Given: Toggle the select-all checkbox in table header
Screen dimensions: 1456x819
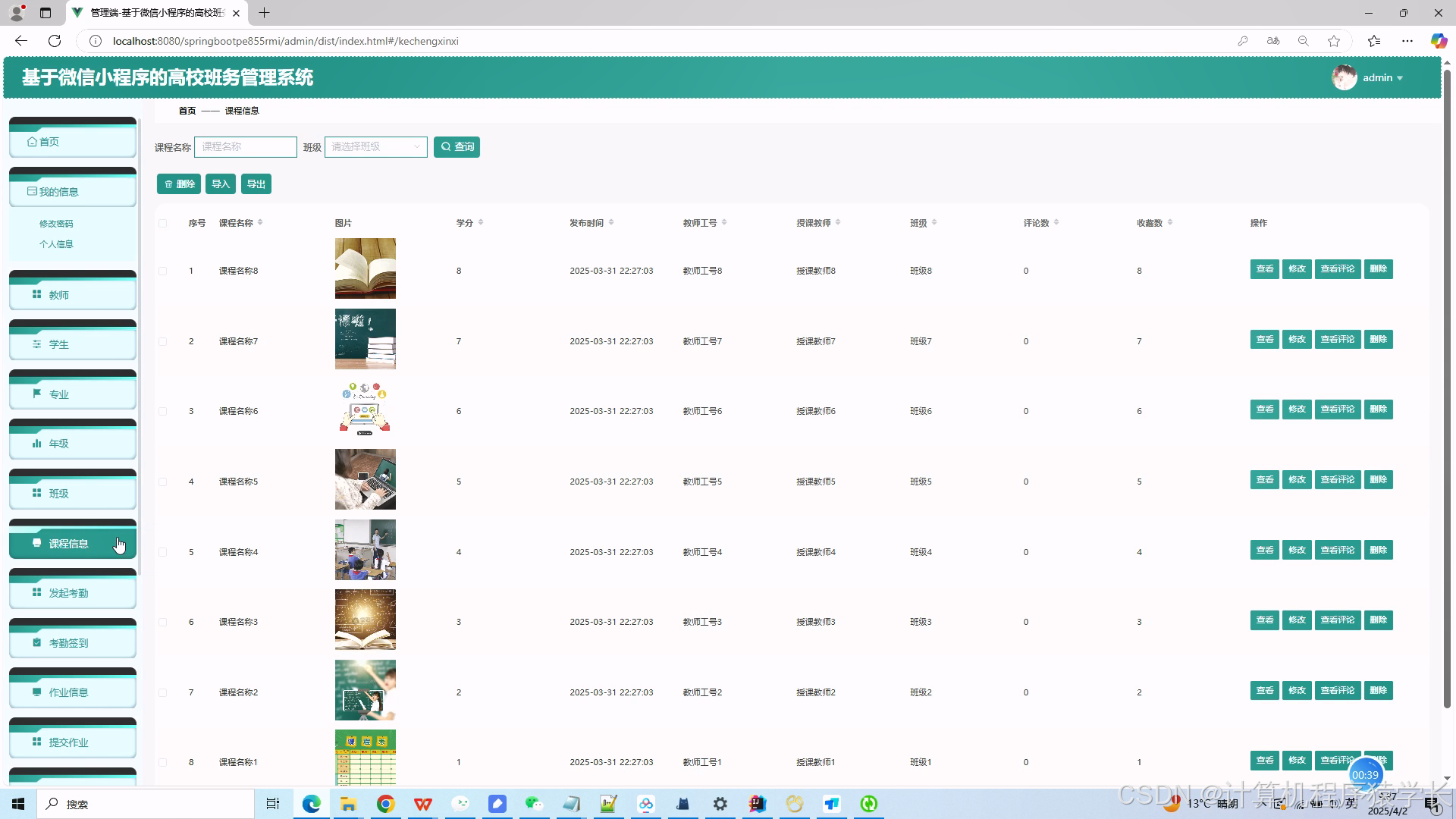Looking at the screenshot, I should click(x=163, y=223).
